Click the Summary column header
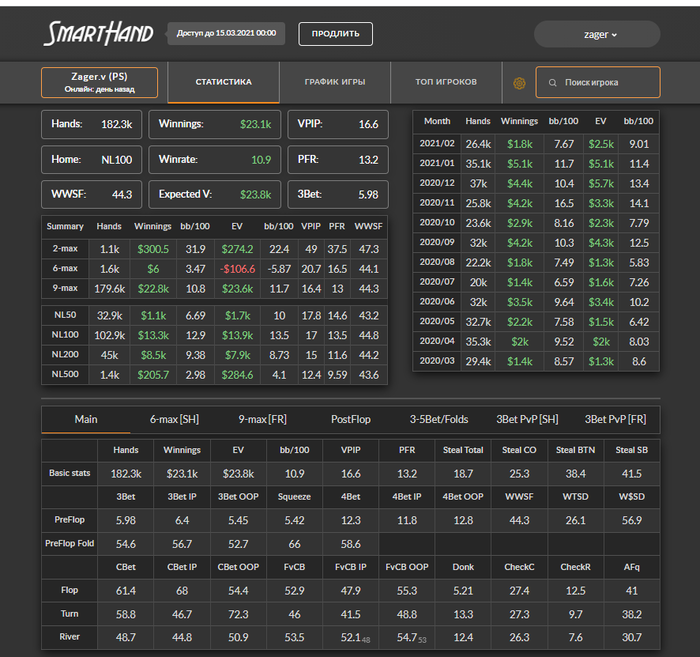Screen dimensions: 700x657 65,226
